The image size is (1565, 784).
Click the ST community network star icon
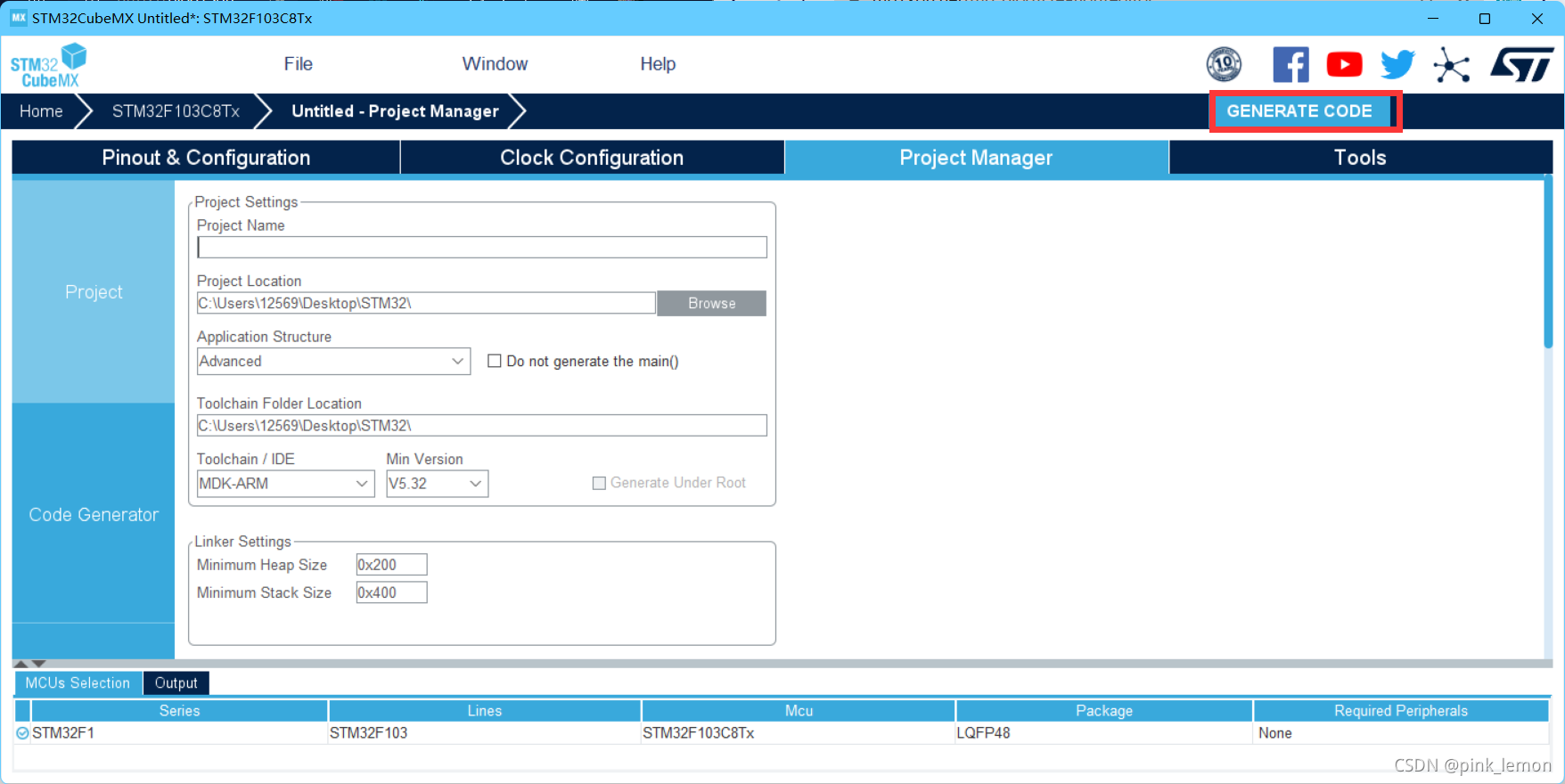[1452, 65]
